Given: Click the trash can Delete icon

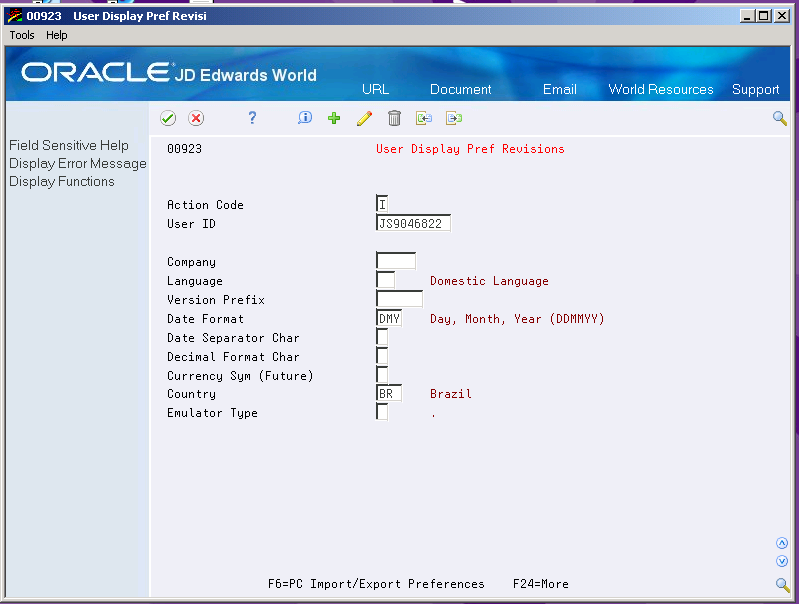Looking at the screenshot, I should pos(394,118).
